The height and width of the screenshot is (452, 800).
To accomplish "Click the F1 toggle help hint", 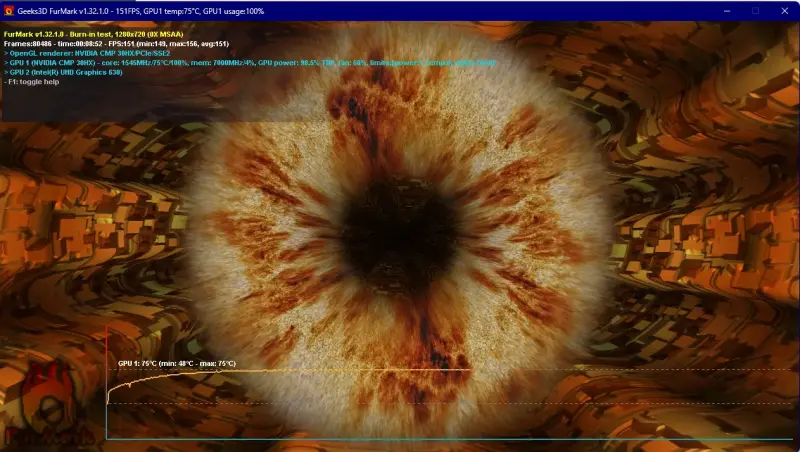I will point(35,82).
